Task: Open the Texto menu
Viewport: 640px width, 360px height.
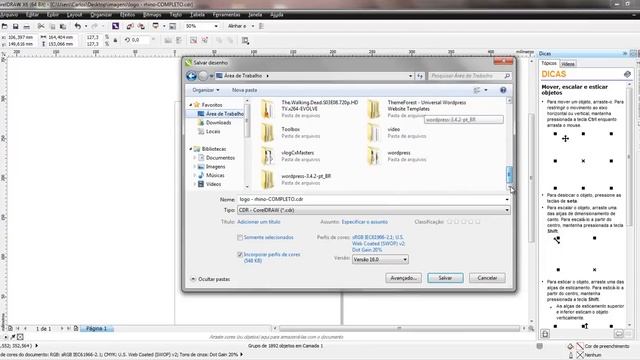Action: [x=176, y=14]
